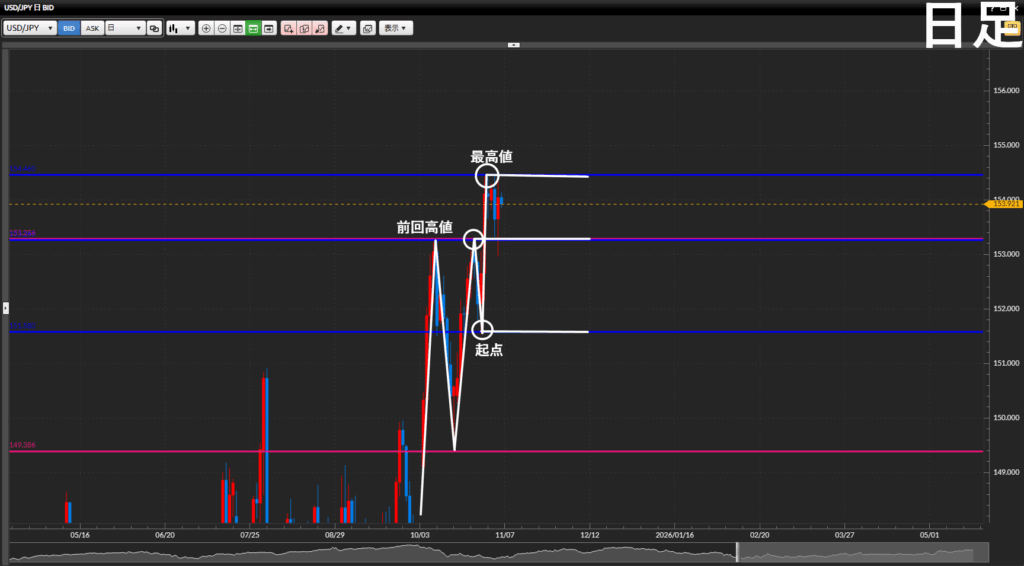The height and width of the screenshot is (566, 1024).
Task: Switch price display to ASK
Action: [92, 29]
